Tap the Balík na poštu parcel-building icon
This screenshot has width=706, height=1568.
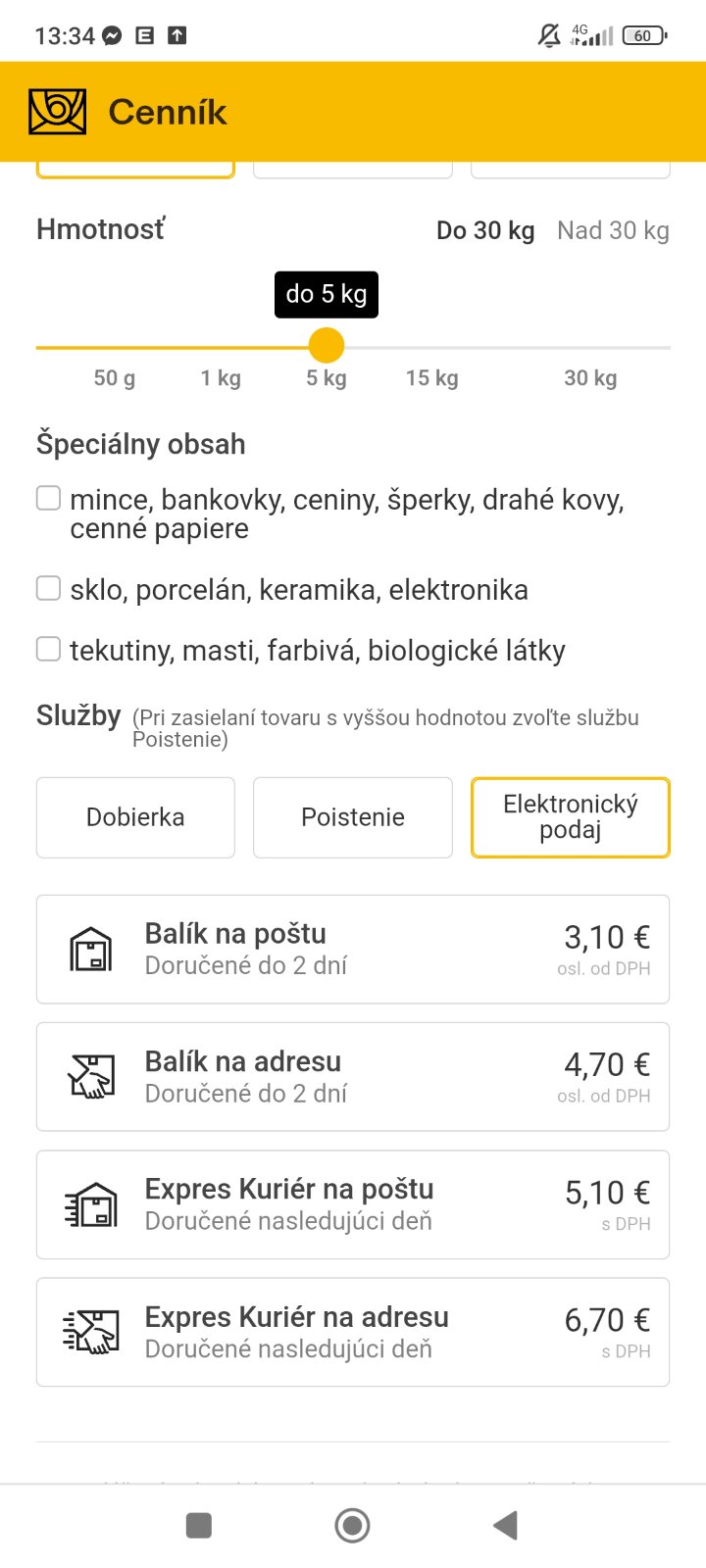click(91, 949)
